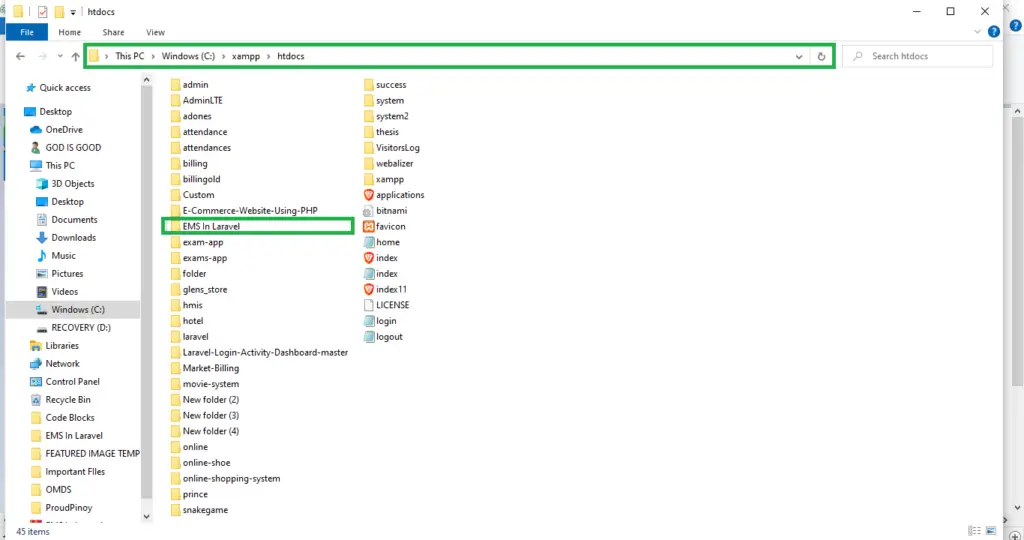Switch to details view layout

tap(975, 531)
